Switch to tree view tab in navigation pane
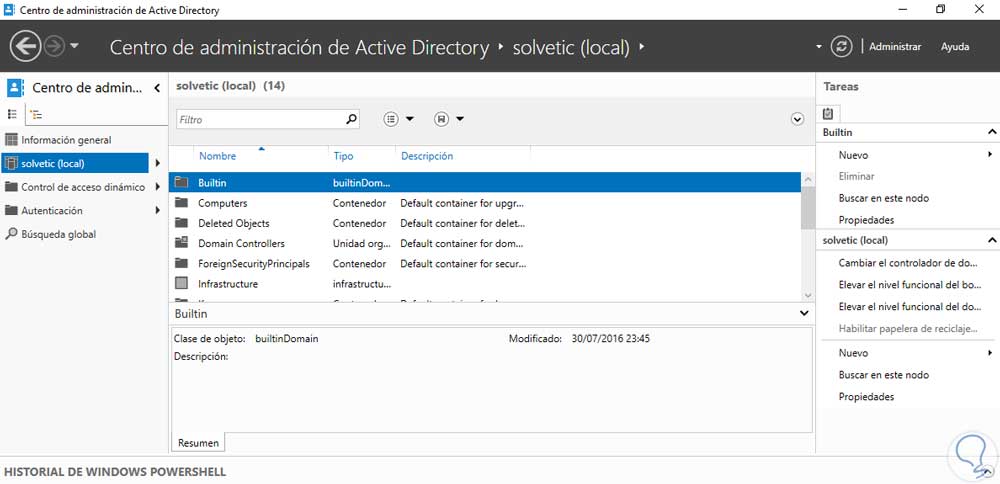Image resolution: width=1000 pixels, height=484 pixels. [36, 115]
